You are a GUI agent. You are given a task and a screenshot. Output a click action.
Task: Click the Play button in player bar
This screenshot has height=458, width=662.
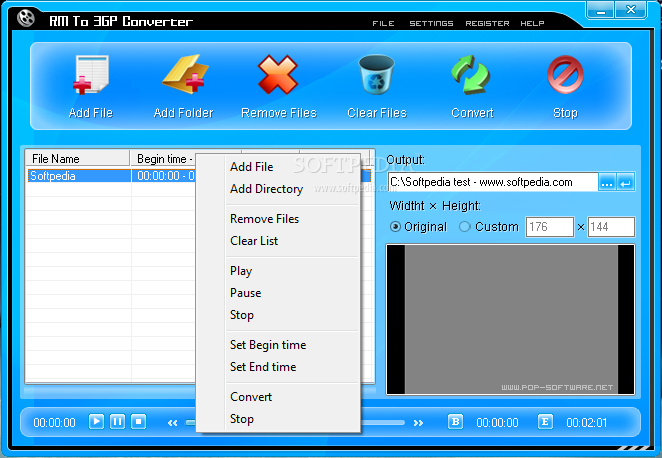point(96,421)
